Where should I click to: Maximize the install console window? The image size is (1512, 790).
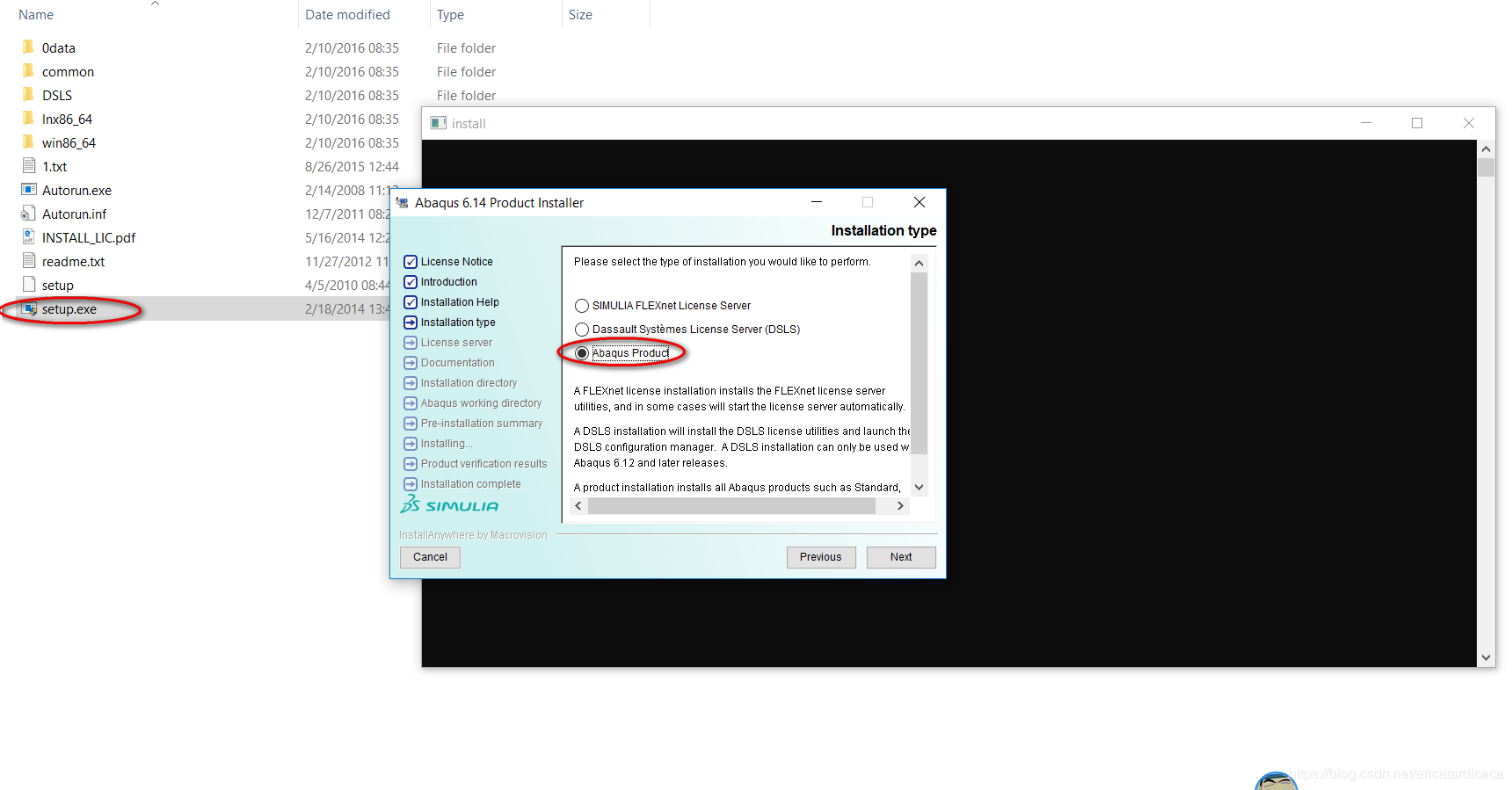tap(1417, 123)
